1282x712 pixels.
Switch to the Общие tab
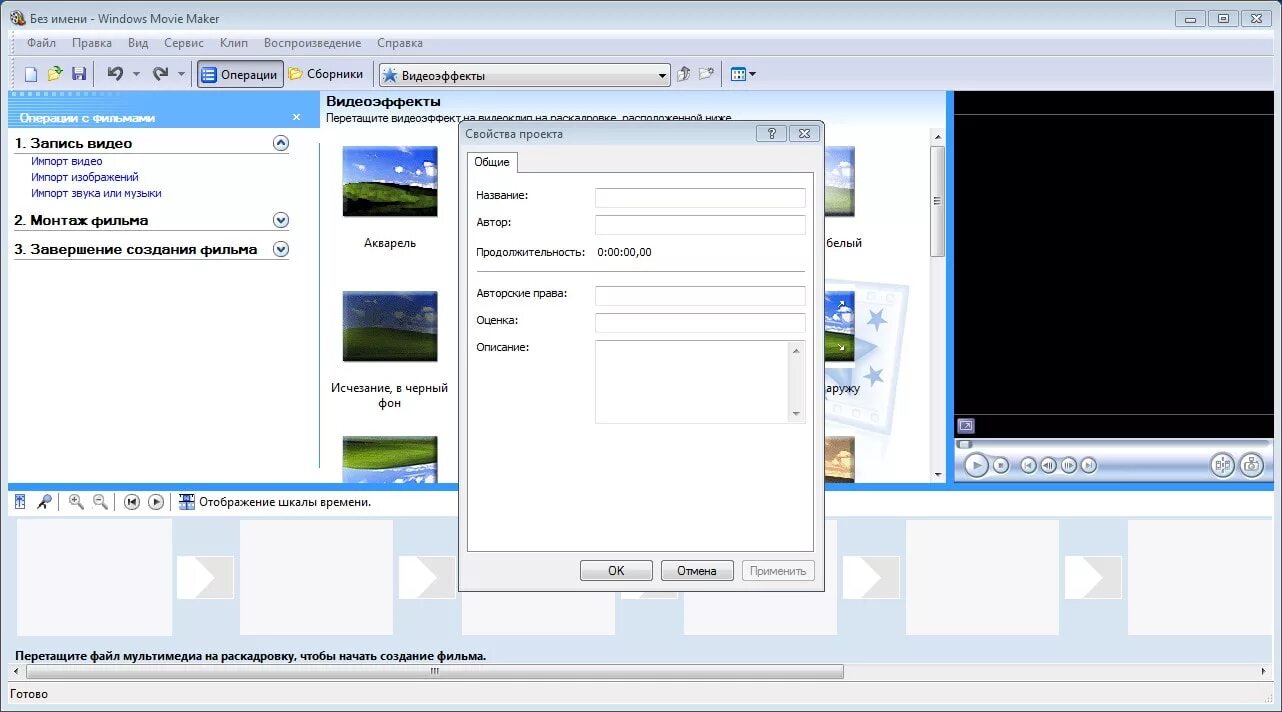(492, 161)
